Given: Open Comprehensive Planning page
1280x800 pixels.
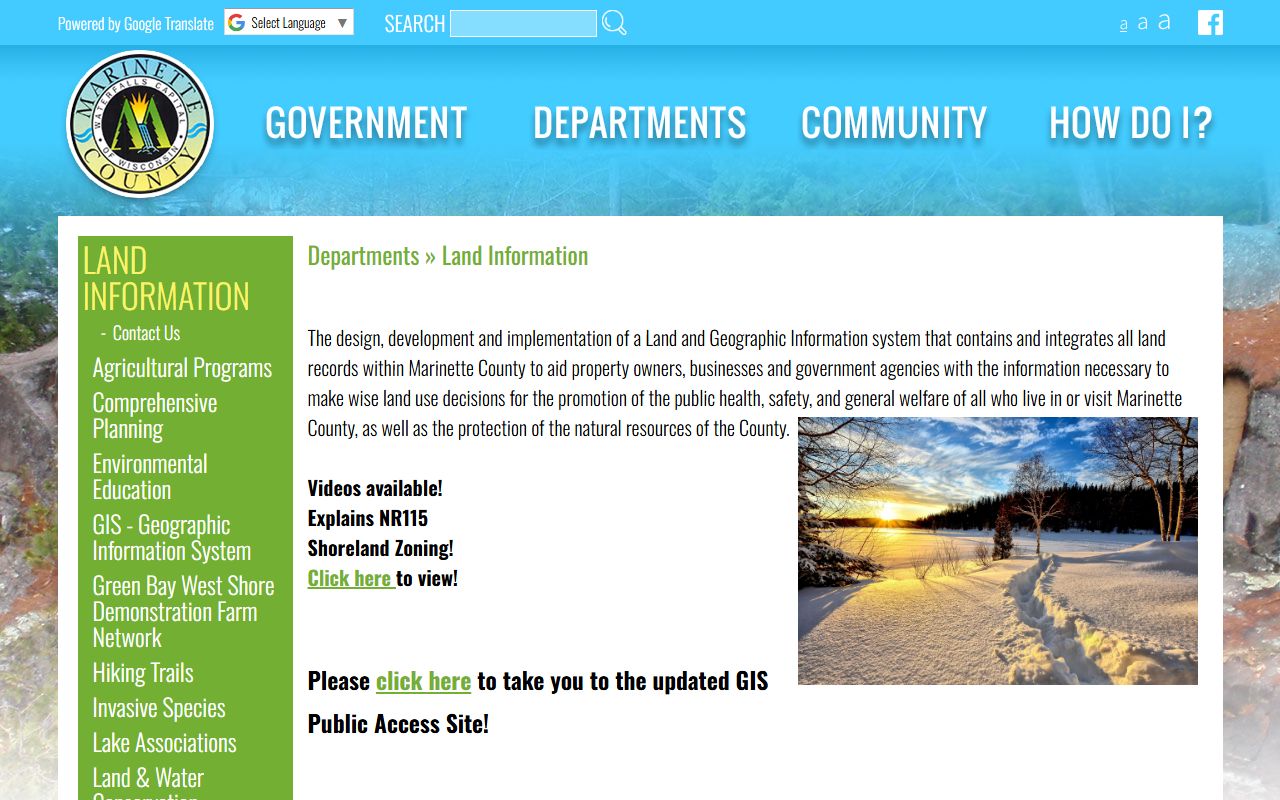Looking at the screenshot, I should pos(155,416).
